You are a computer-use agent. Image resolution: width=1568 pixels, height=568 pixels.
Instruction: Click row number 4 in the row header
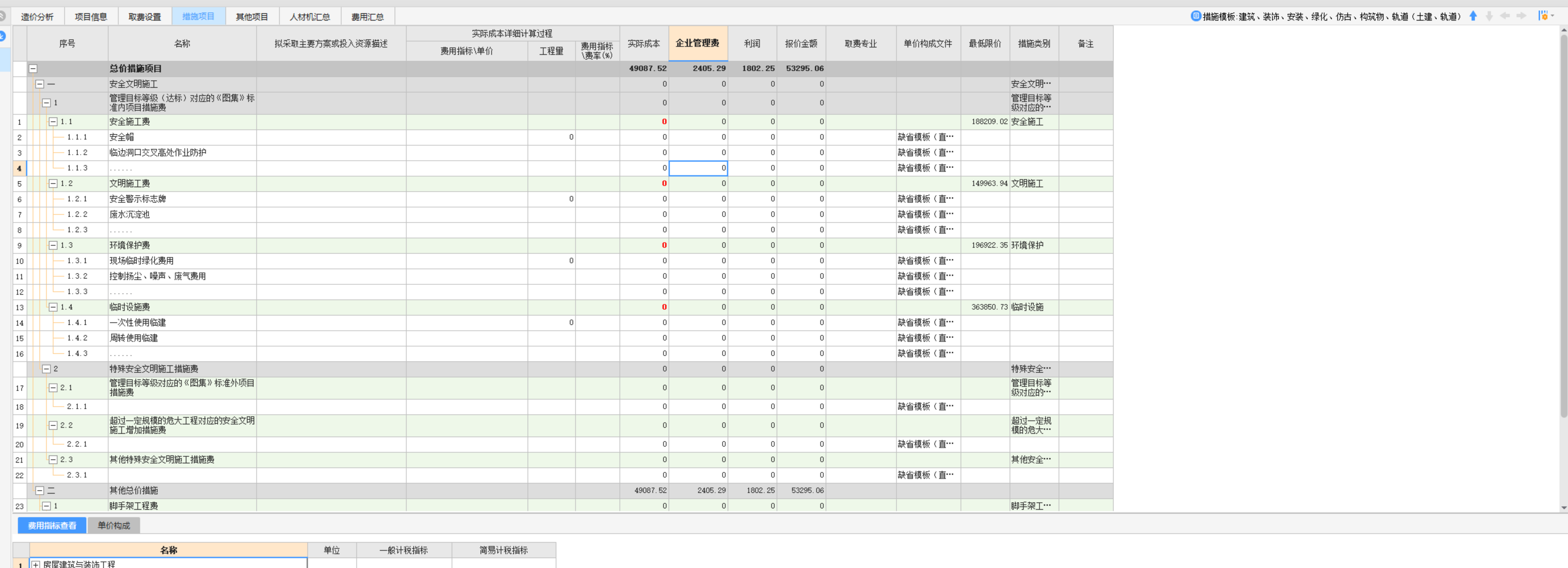[20, 168]
